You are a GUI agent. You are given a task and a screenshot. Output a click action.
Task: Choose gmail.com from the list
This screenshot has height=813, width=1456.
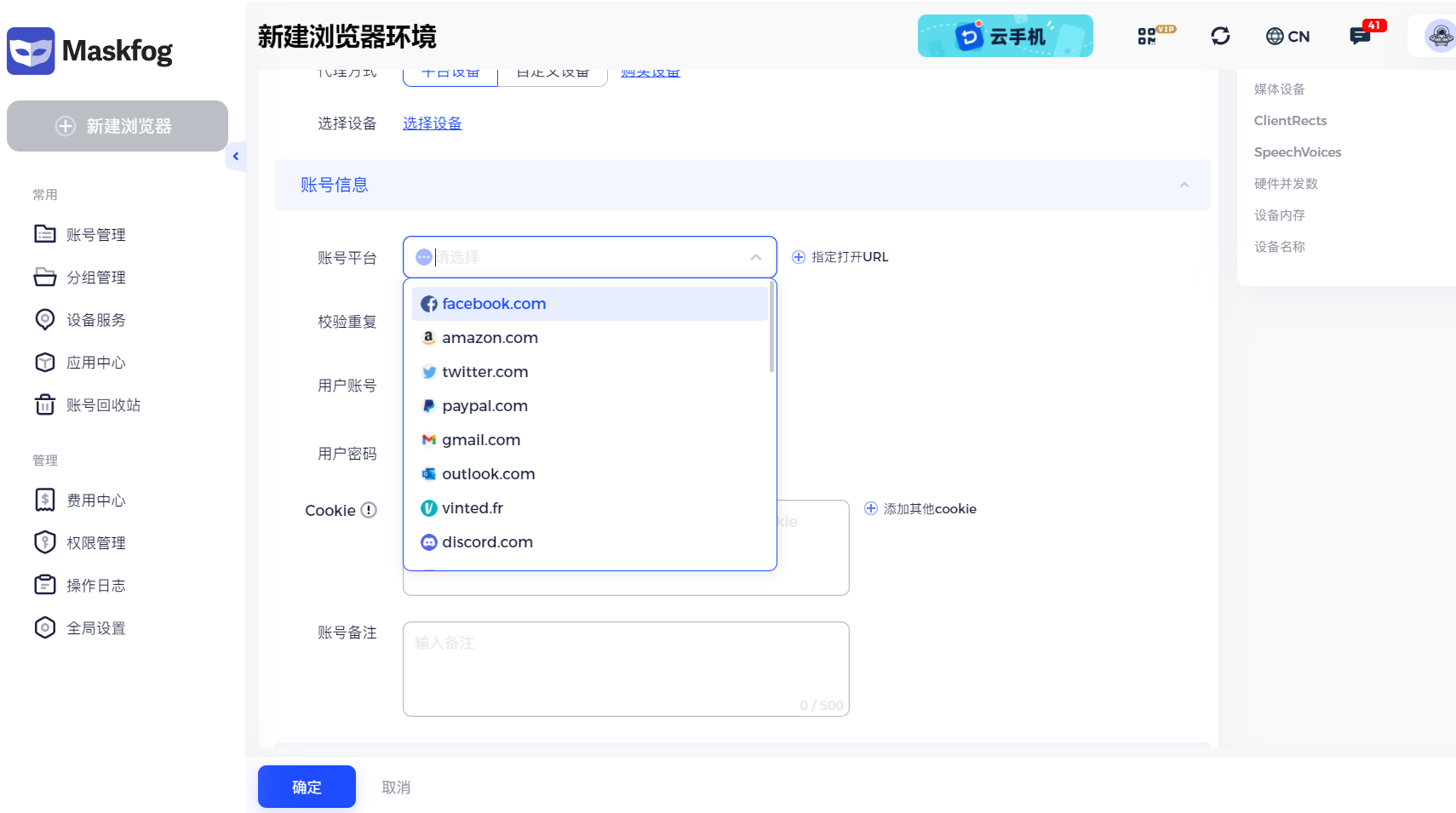click(589, 440)
